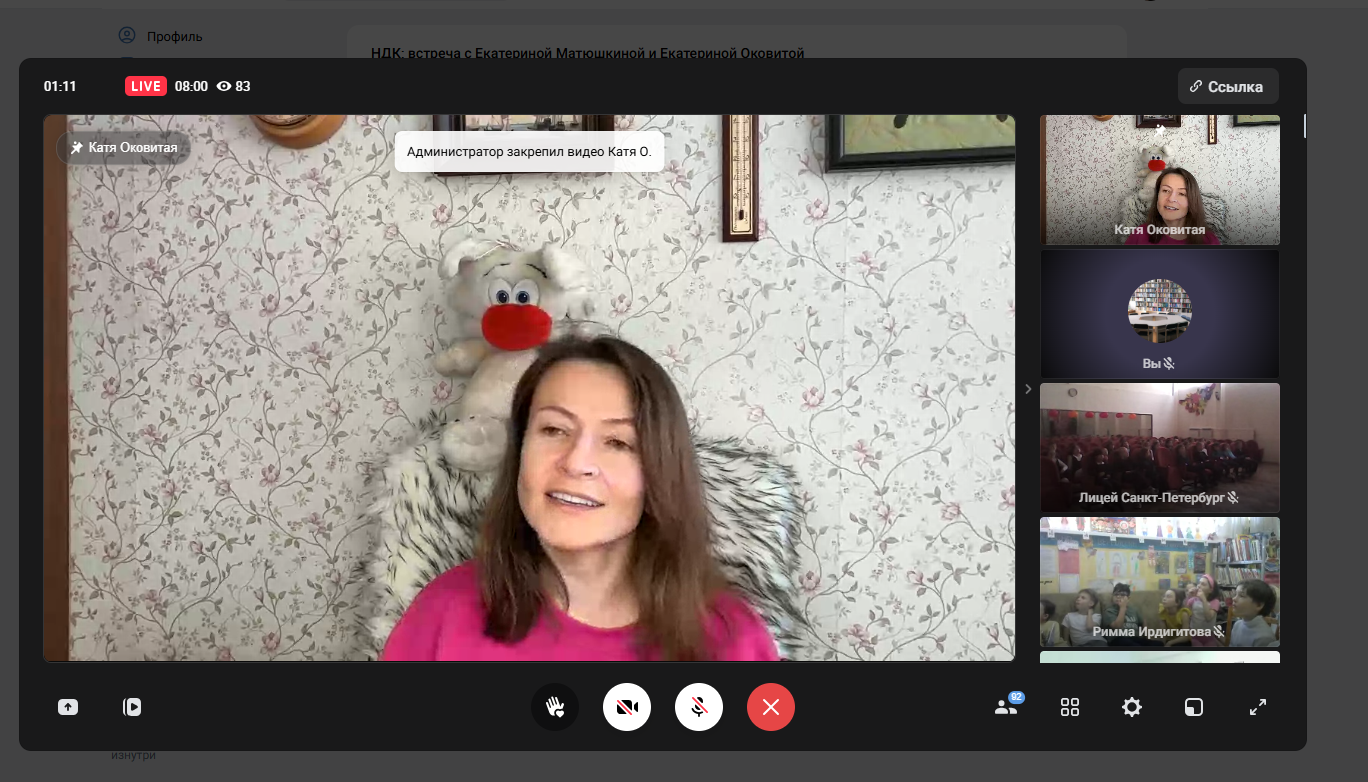Open the video playback icon in bottom bar

coord(132,707)
